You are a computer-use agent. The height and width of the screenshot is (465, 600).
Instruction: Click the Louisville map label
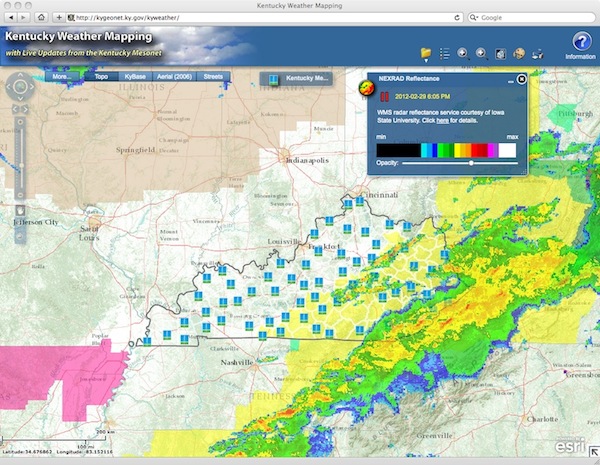tap(284, 241)
